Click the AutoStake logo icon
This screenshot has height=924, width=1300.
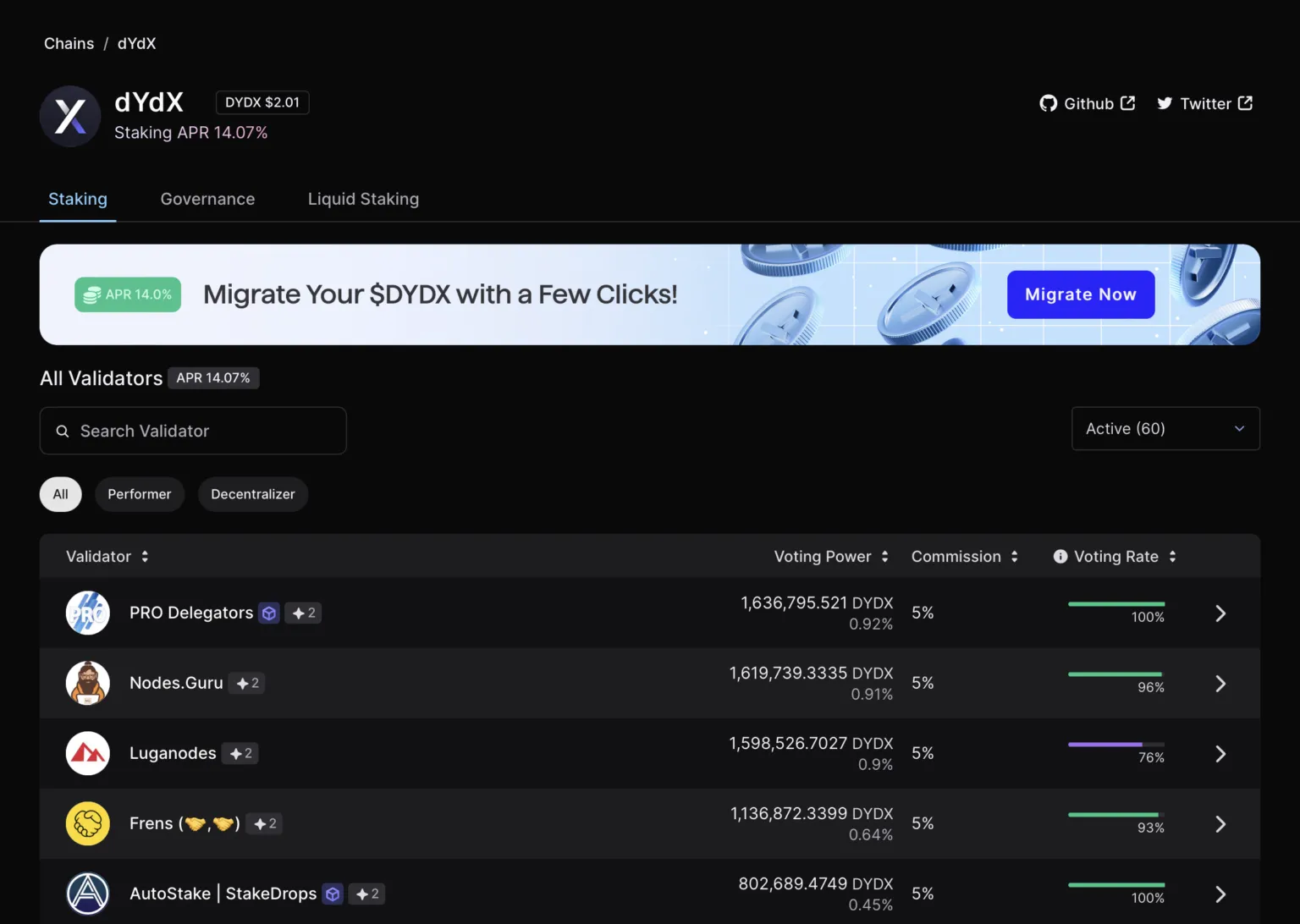point(88,894)
